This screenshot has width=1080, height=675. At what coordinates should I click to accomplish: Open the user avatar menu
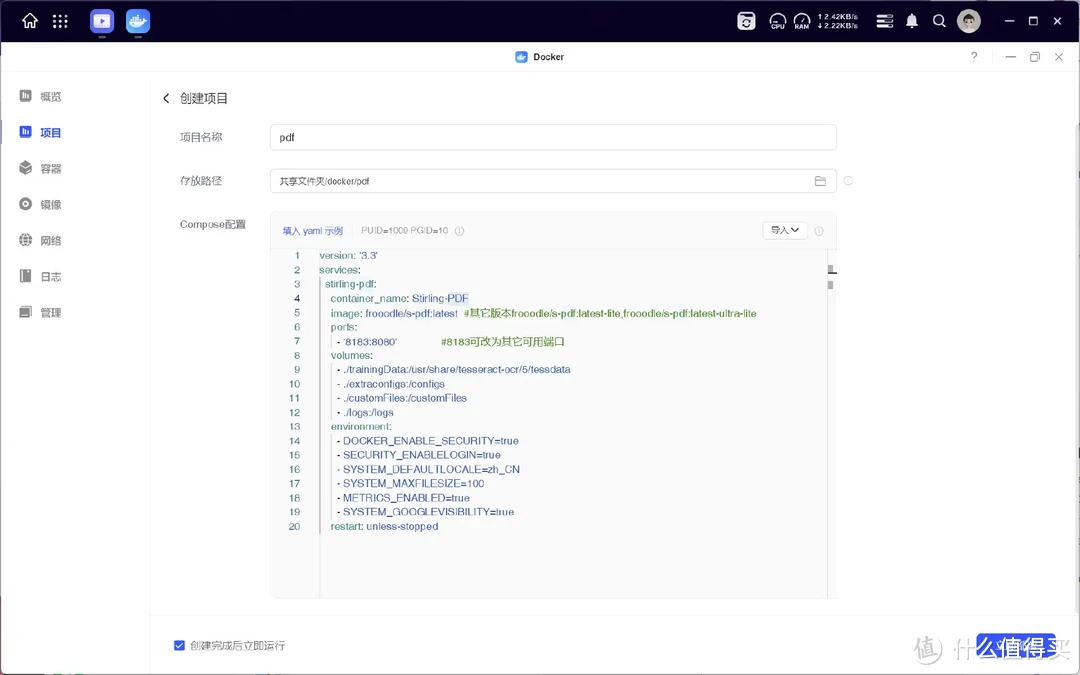coord(968,21)
